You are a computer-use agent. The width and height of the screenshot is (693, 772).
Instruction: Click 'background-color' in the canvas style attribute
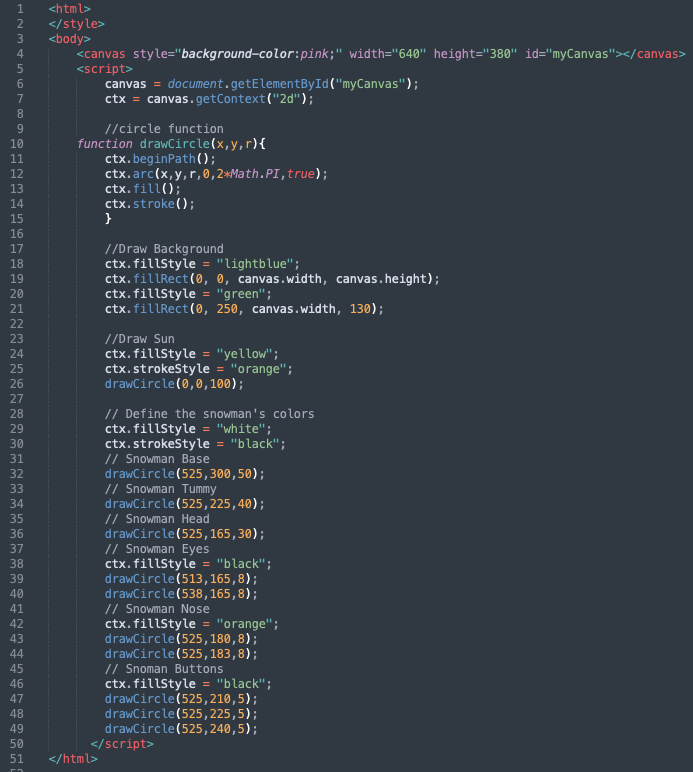coord(238,54)
